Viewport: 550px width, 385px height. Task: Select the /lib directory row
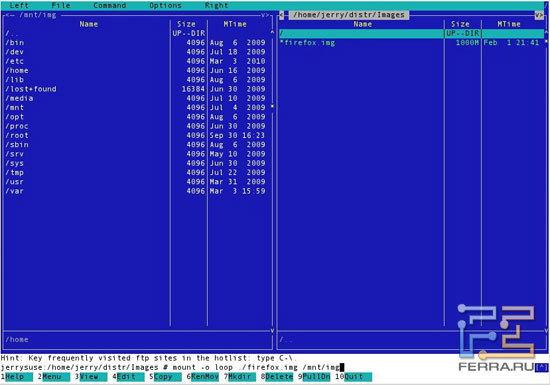click(x=138, y=80)
